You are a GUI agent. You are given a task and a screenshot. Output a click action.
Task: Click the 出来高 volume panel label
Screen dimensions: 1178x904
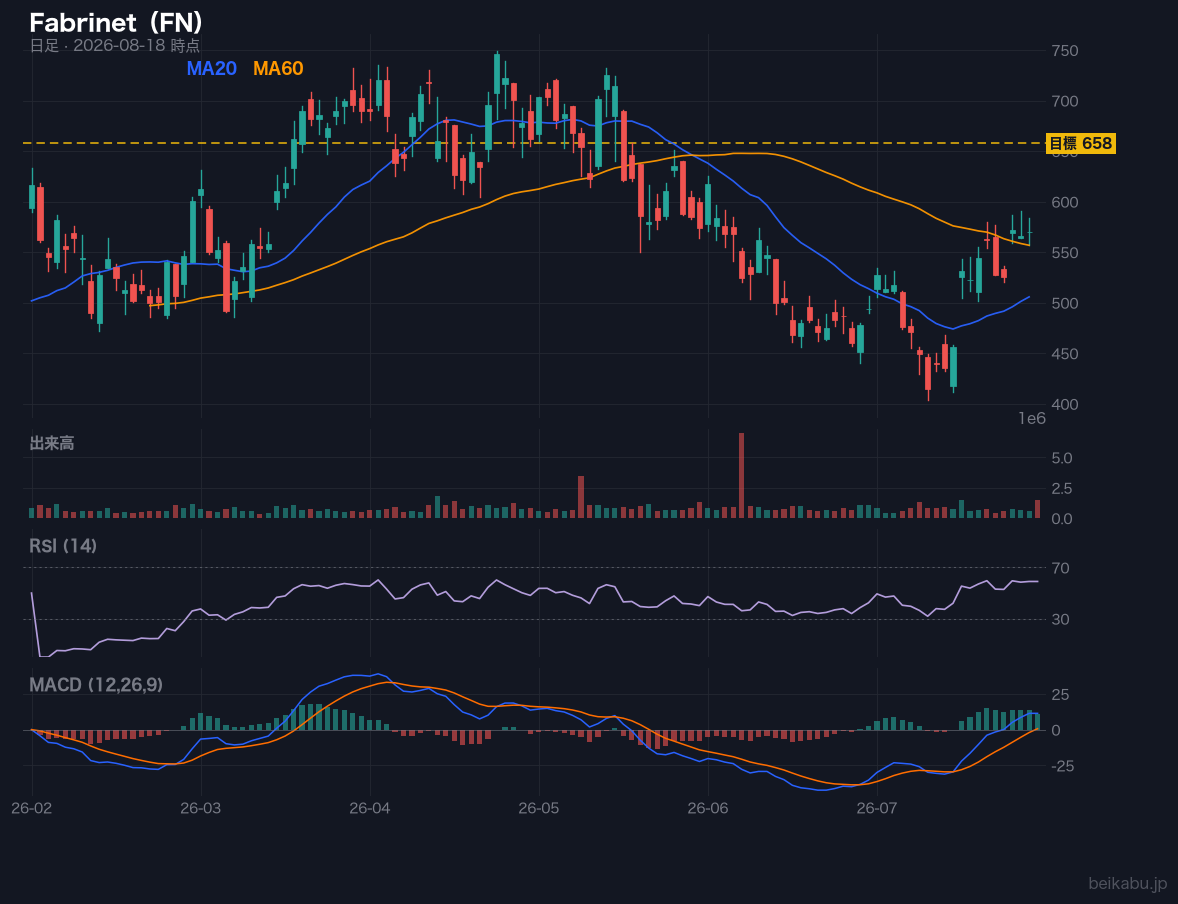coord(52,443)
